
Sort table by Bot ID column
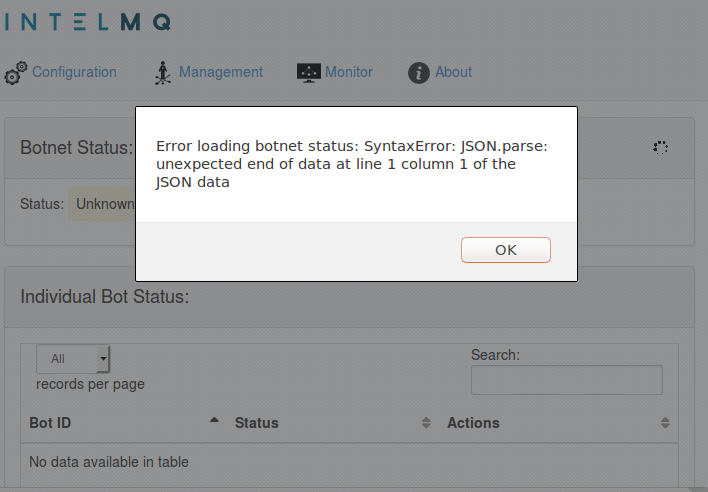[50, 423]
